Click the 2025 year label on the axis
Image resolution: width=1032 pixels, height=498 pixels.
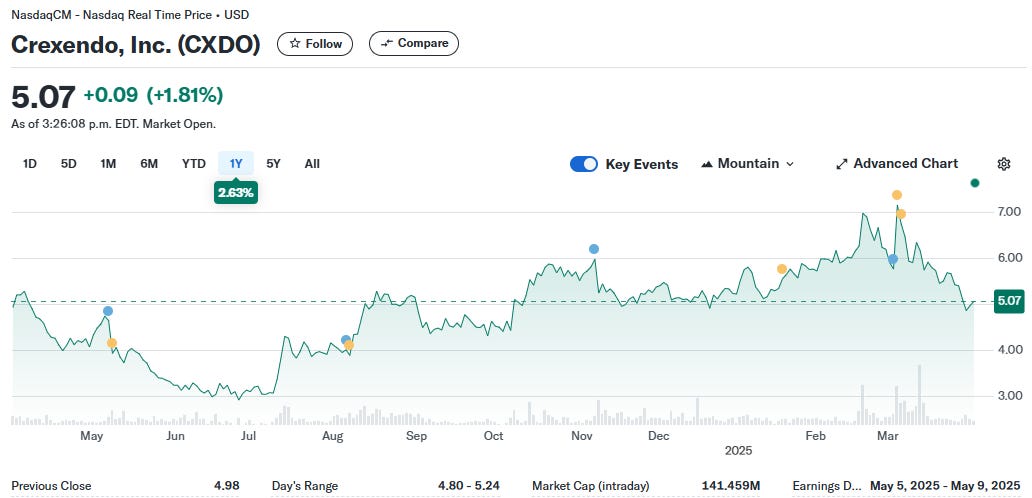pos(738,451)
